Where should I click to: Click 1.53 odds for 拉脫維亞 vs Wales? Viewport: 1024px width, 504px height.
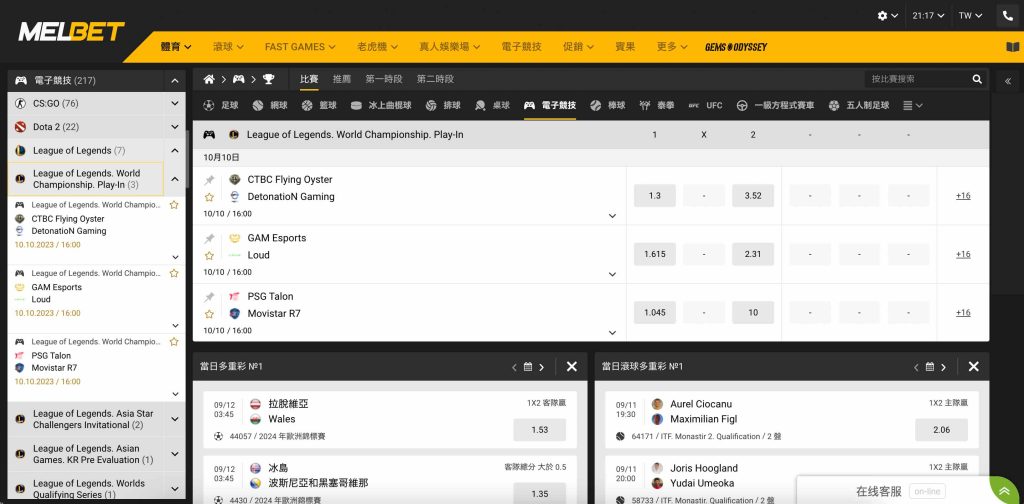point(539,430)
